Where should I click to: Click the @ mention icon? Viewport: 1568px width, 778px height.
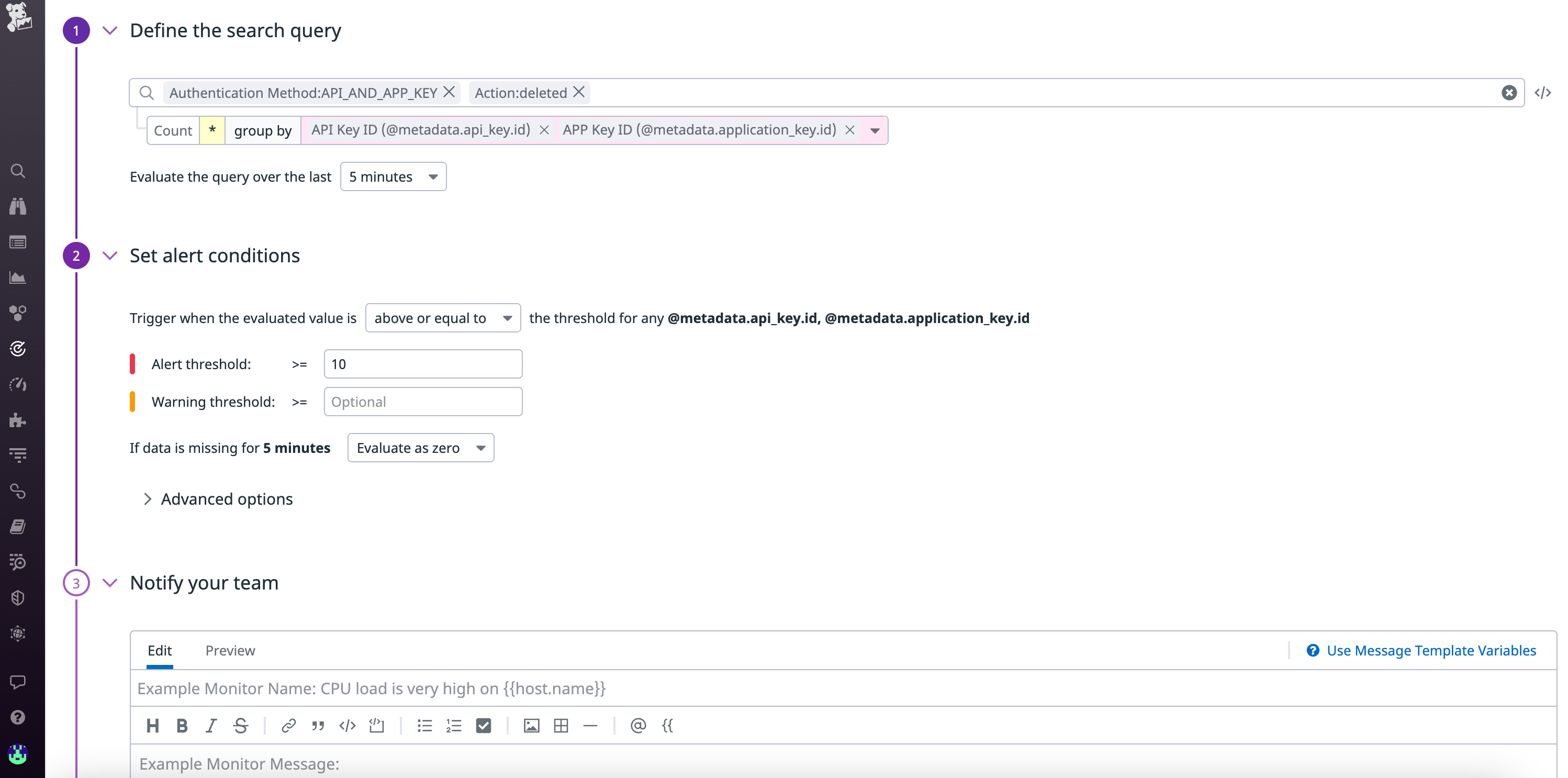coord(637,725)
